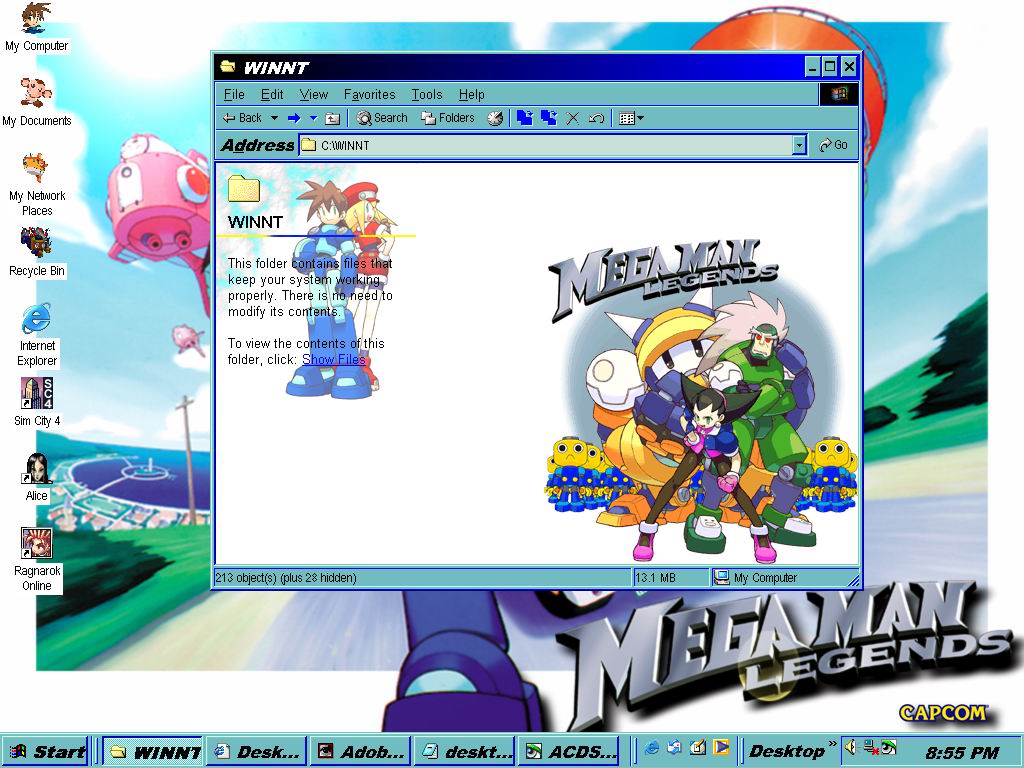Open the Edit menu
The width and height of the screenshot is (1024, 768).
pyautogui.click(x=272, y=95)
